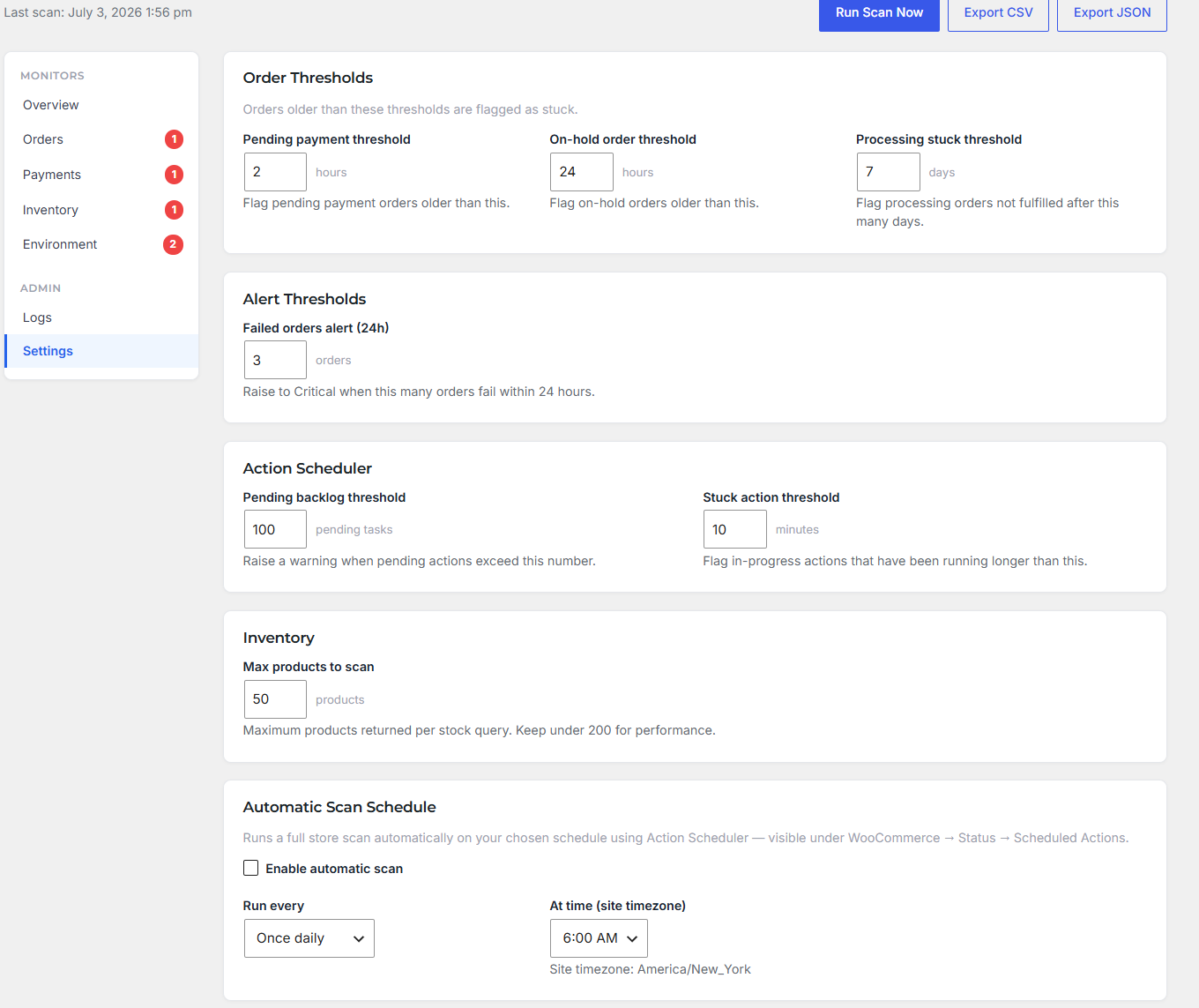Focus the Processing stuck threshold field
Image resolution: width=1199 pixels, height=1008 pixels.
click(x=888, y=172)
